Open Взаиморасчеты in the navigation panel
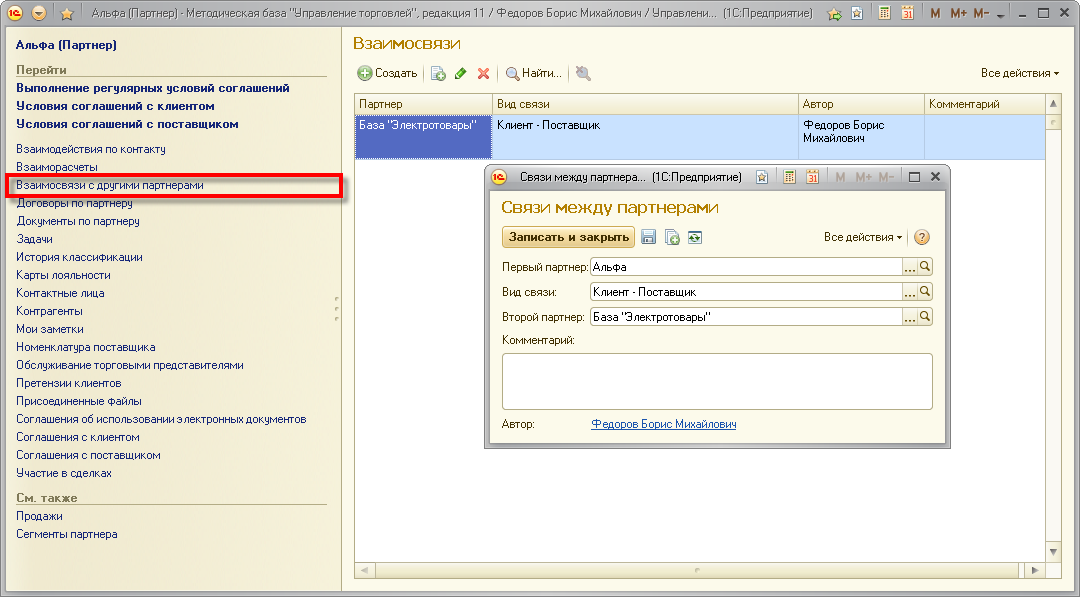This screenshot has width=1080, height=597. point(57,167)
